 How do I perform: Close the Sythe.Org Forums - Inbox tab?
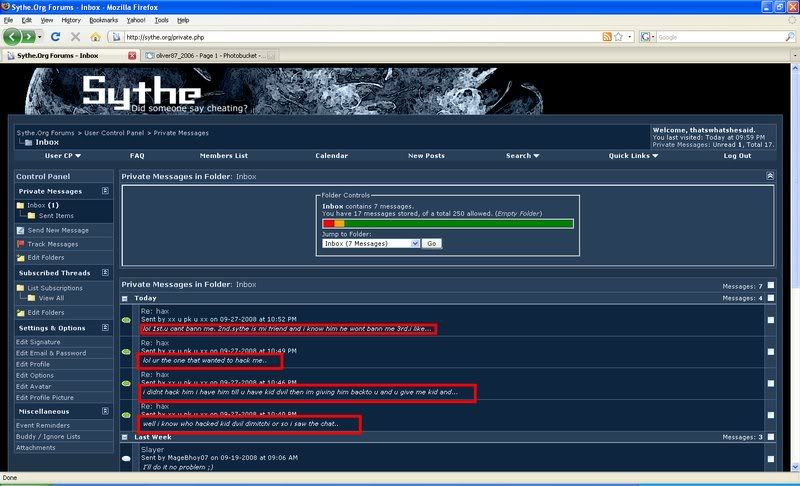click(x=132, y=56)
